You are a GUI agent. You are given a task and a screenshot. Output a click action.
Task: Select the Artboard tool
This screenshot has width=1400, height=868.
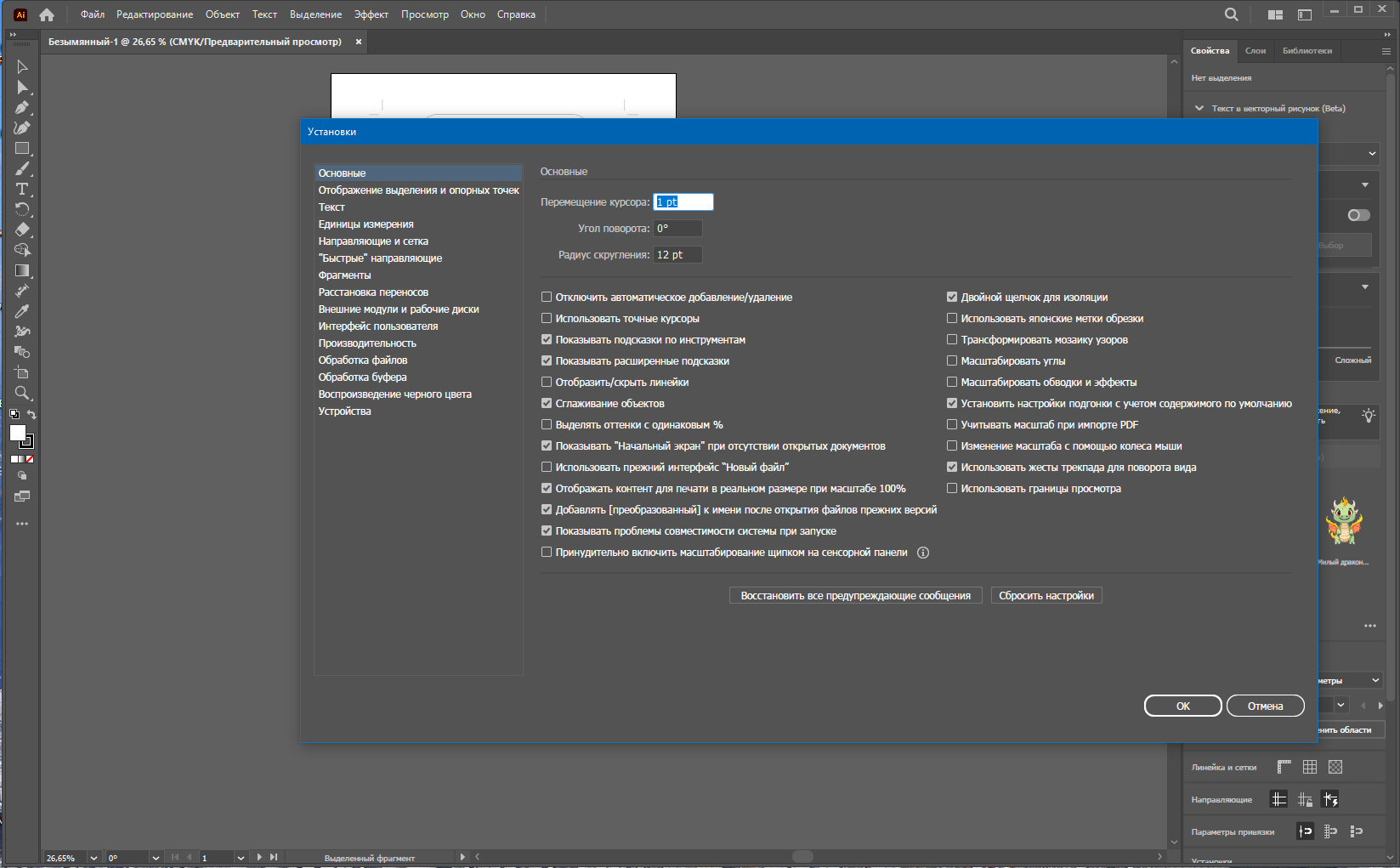(x=22, y=372)
